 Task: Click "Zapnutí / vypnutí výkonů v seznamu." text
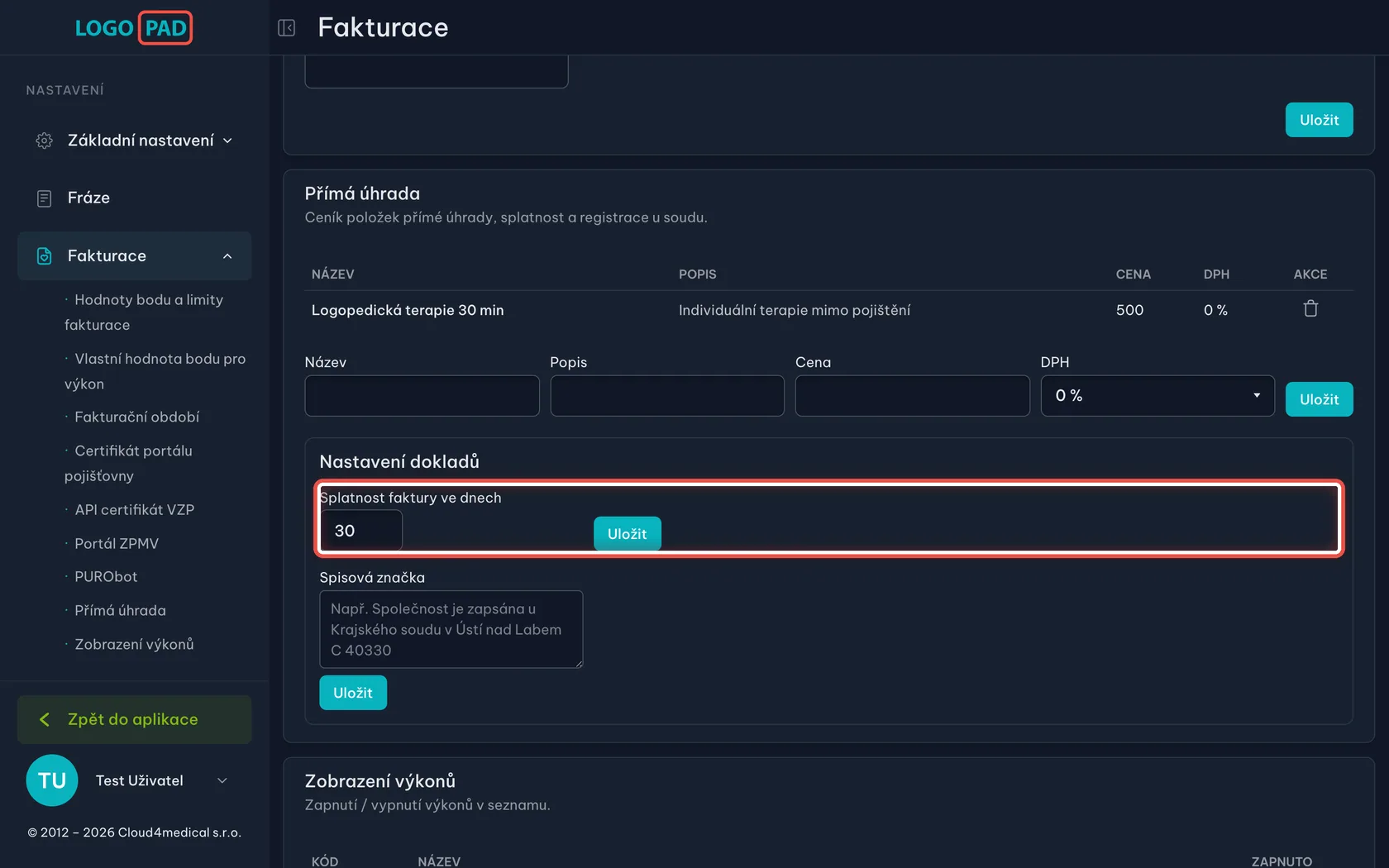pyautogui.click(x=427, y=805)
